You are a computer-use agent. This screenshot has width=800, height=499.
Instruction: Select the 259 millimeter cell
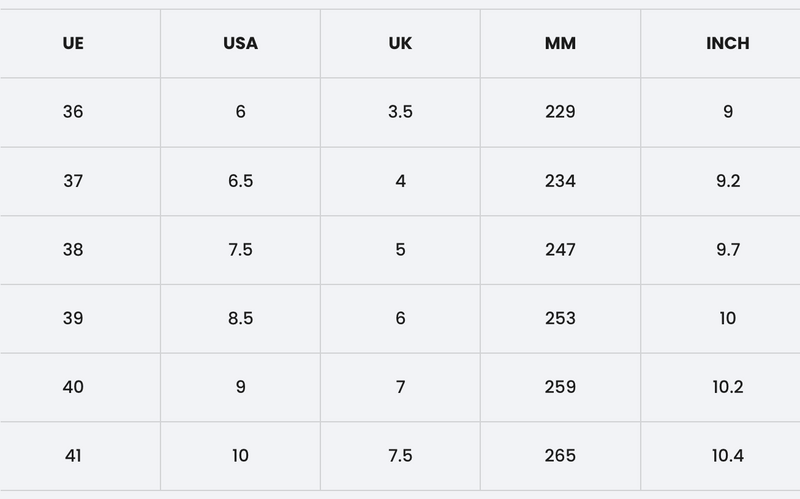click(560, 387)
